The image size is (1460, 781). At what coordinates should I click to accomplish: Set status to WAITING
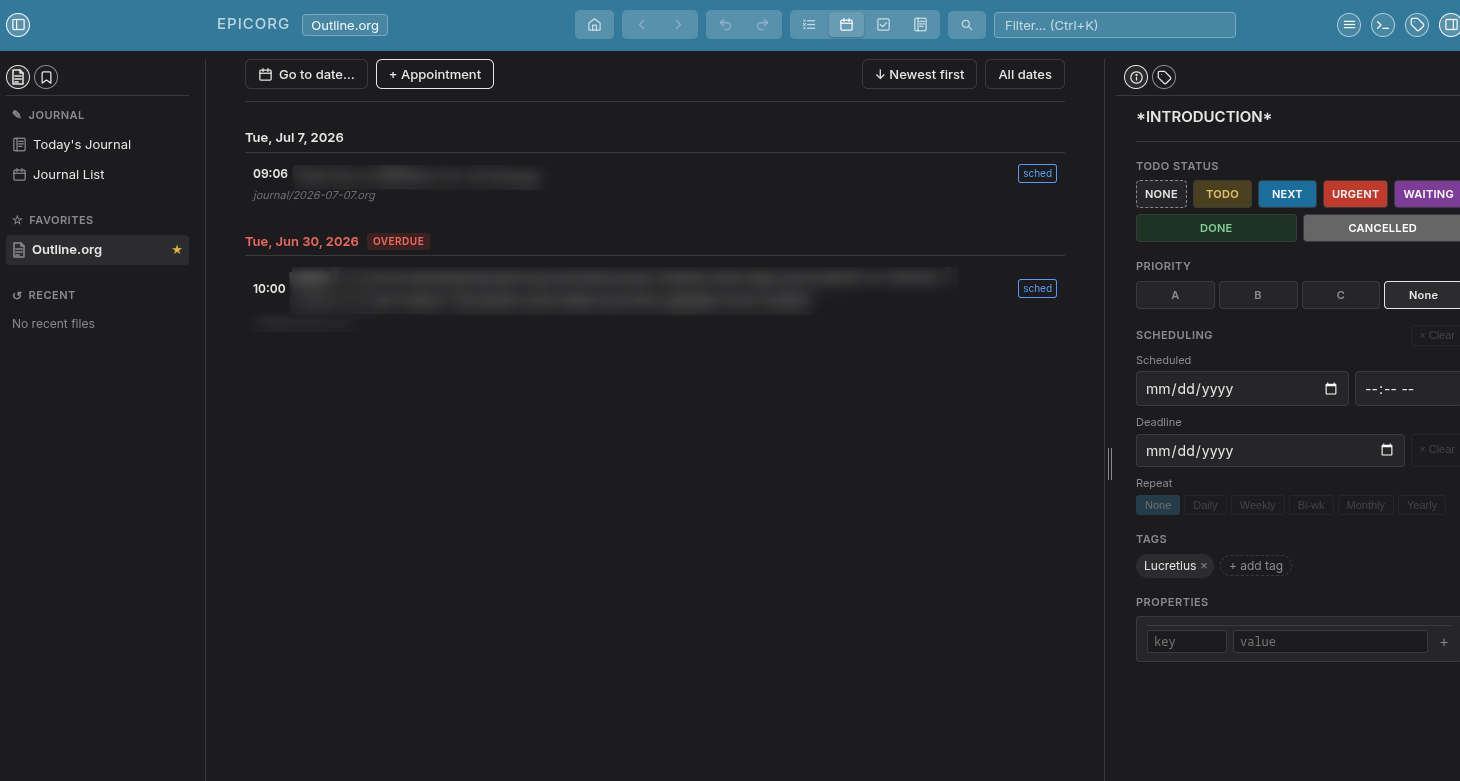point(1427,194)
